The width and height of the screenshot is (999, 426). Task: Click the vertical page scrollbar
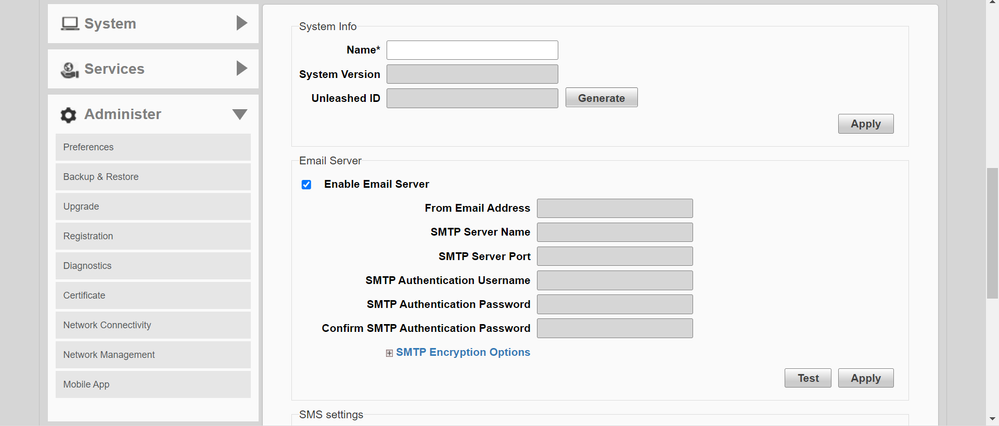[x=991, y=232]
